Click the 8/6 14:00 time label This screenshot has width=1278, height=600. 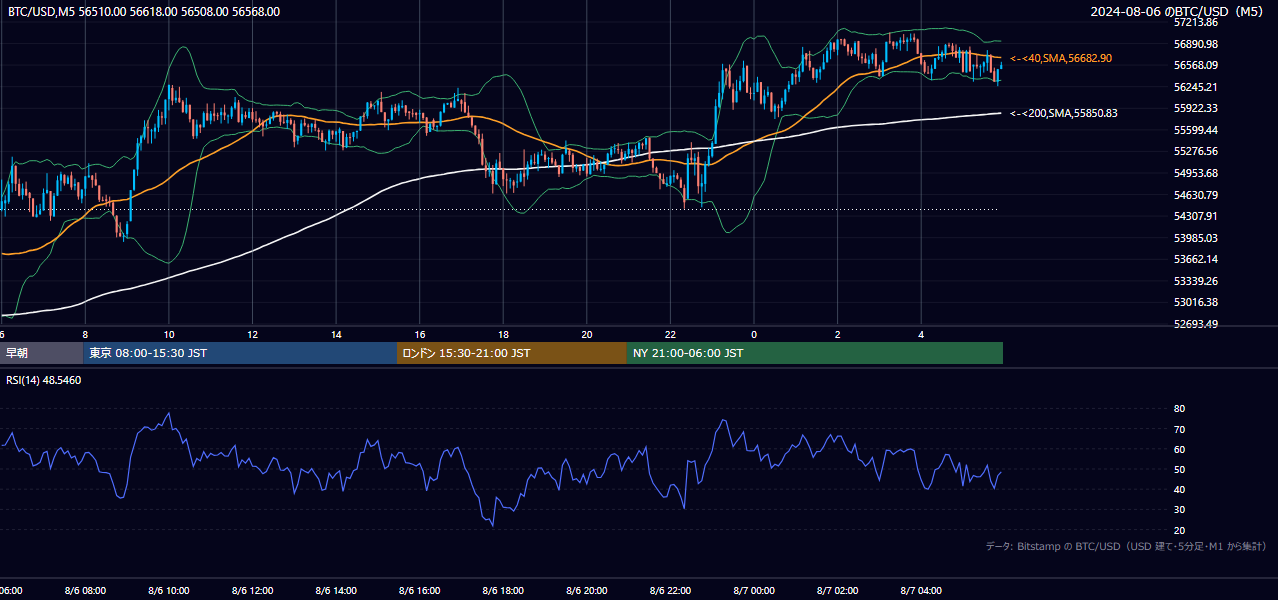point(336,591)
